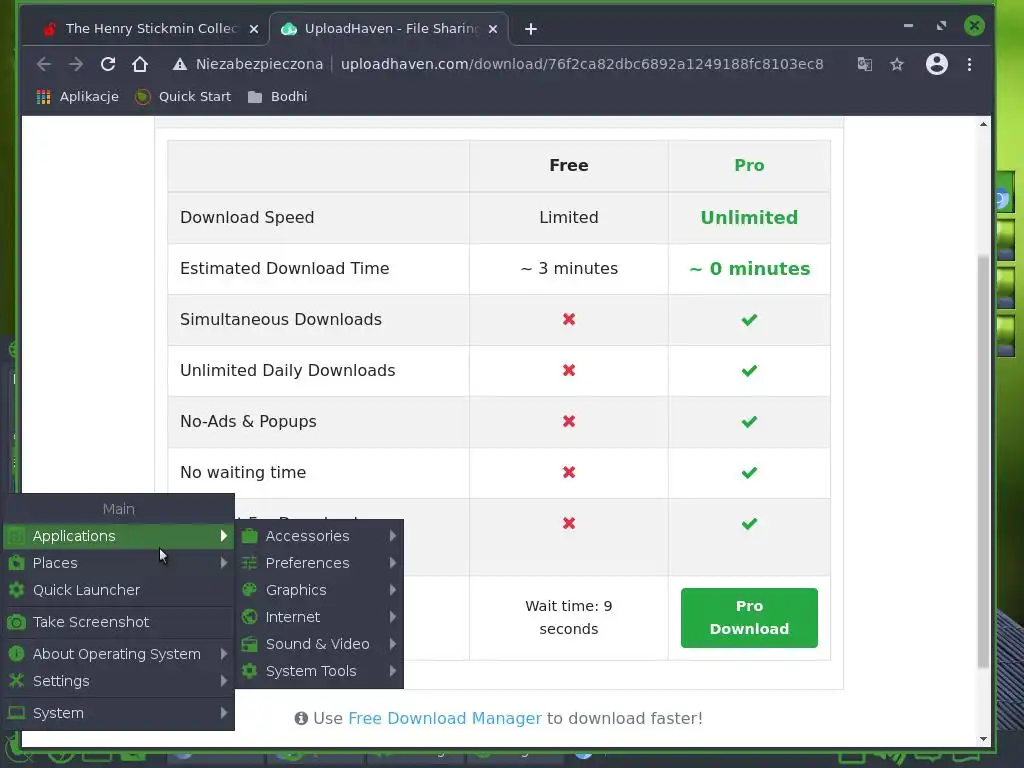The height and width of the screenshot is (768, 1024).
Task: Open the browser three-dot menu
Action: [x=969, y=64]
